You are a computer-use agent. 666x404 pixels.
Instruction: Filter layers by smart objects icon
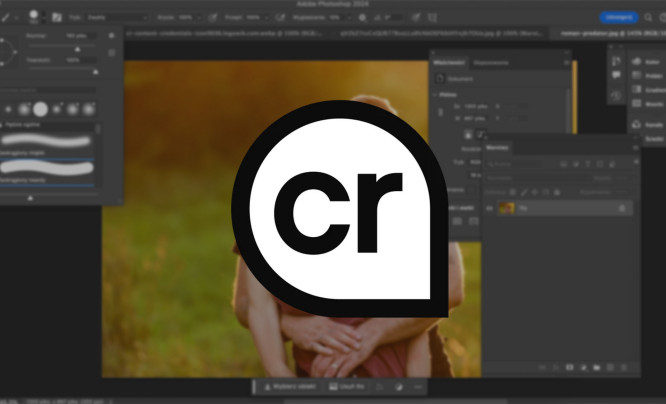pyautogui.click(x=612, y=164)
